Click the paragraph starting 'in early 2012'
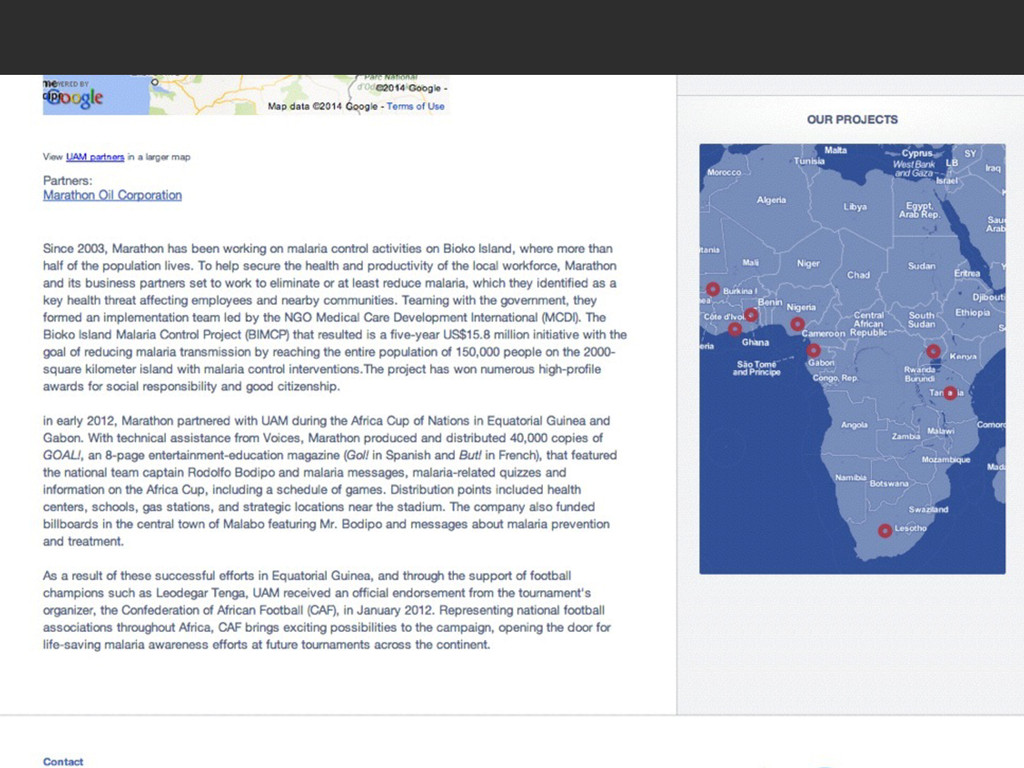The width and height of the screenshot is (1024, 768). [330, 481]
